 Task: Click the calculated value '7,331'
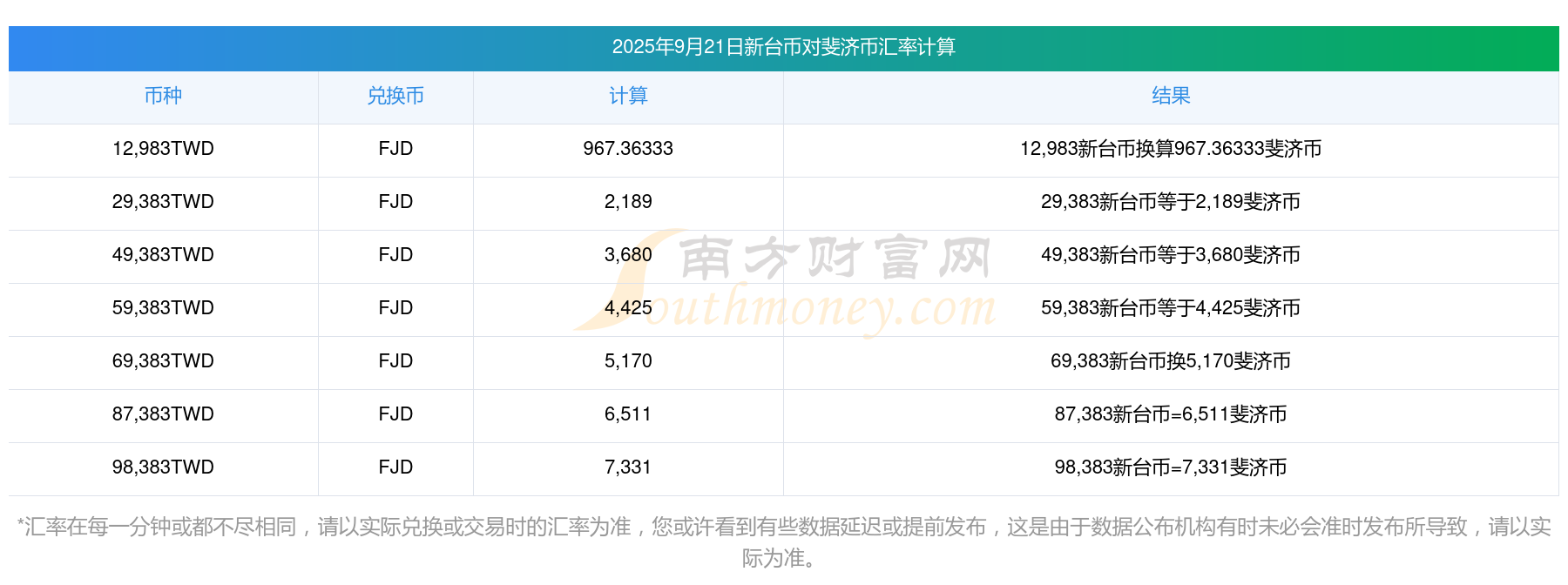tap(628, 467)
